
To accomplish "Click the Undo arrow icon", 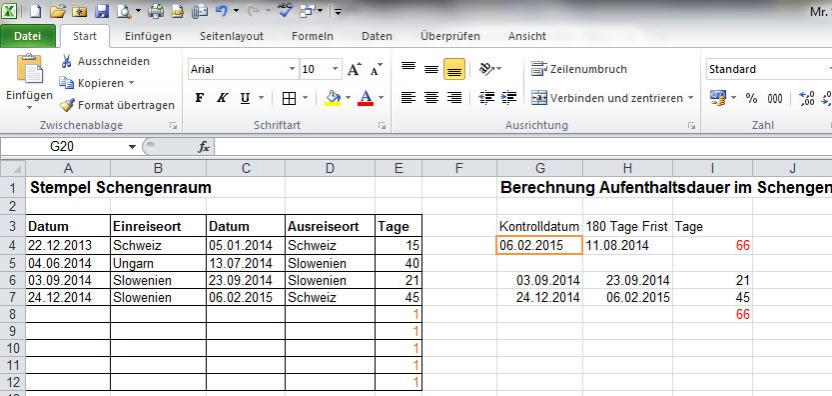I will [221, 10].
